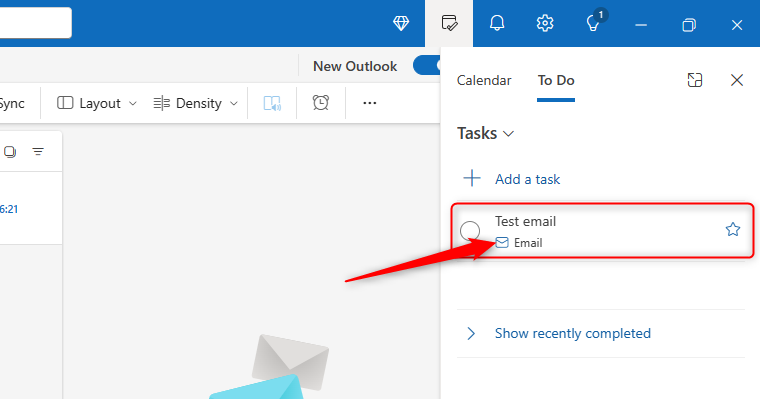Click the 6:21 message timestamp

9,209
